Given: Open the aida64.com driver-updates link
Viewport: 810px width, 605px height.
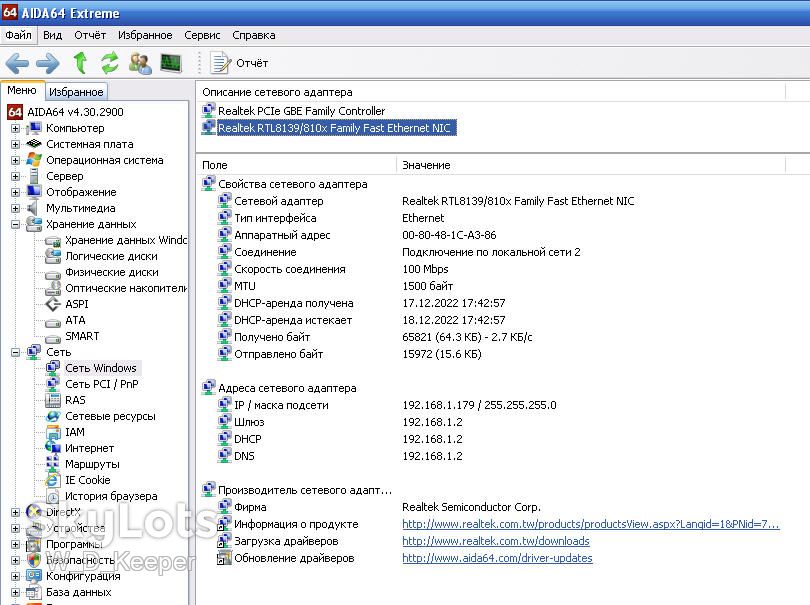Looking at the screenshot, I should click(x=497, y=558).
